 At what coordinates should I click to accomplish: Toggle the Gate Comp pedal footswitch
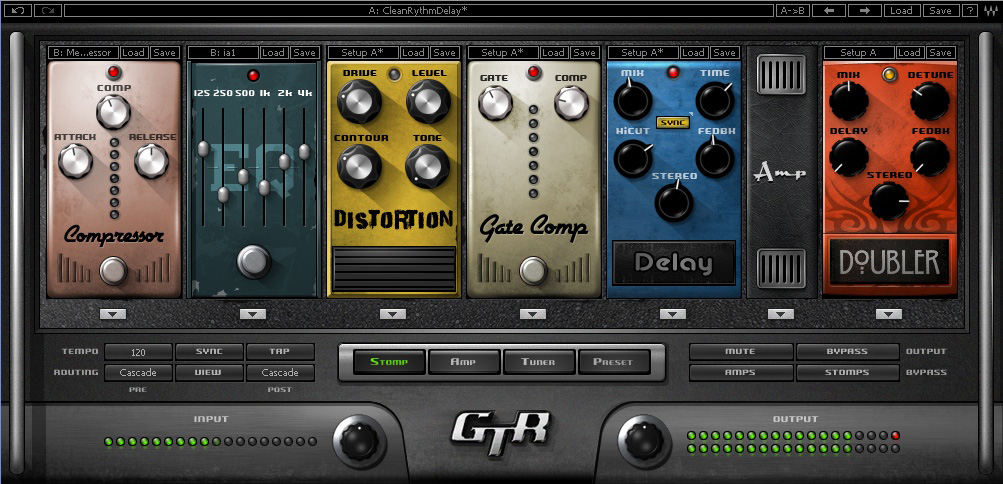[x=534, y=270]
